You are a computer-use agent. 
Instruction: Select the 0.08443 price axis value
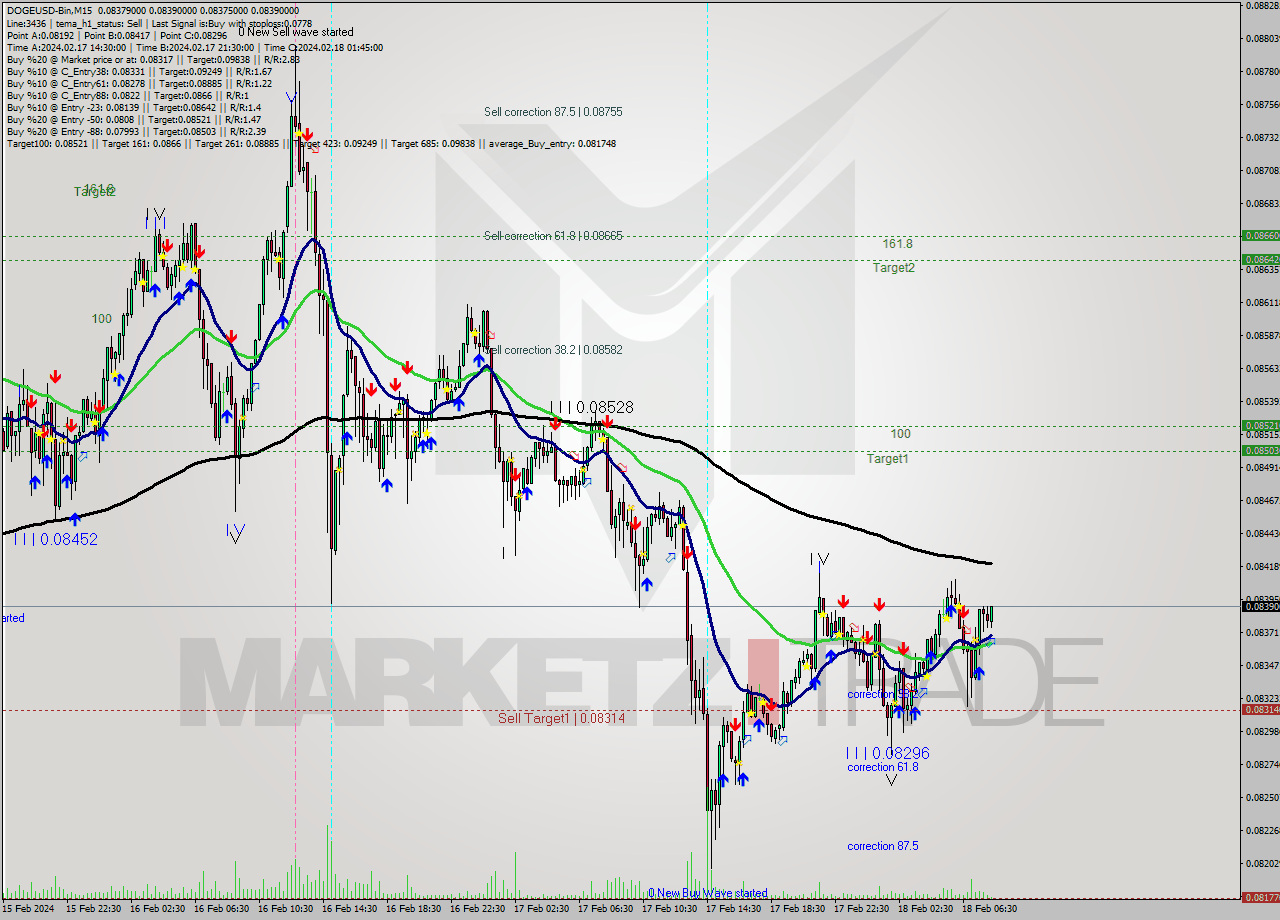(1262, 533)
